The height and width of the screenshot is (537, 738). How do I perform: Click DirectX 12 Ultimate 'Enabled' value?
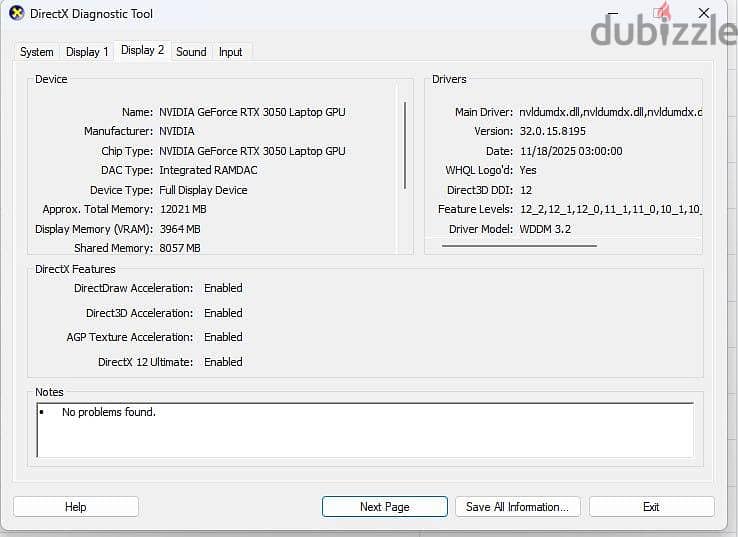[x=223, y=362]
